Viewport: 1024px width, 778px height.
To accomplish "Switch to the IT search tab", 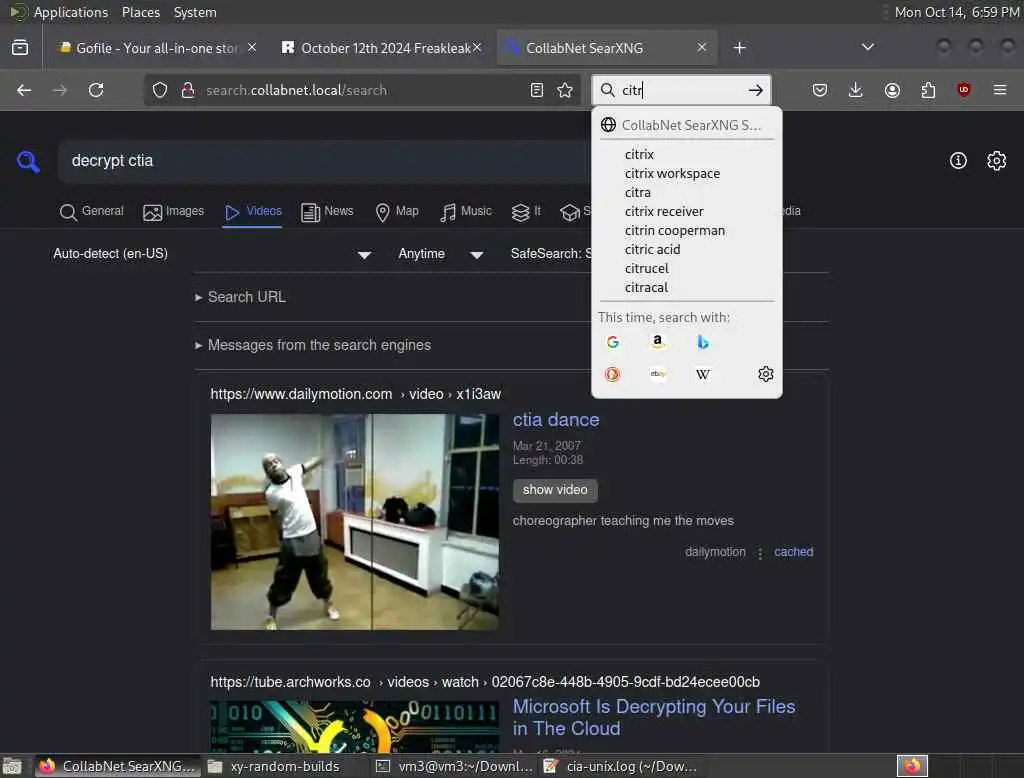I will 526,212.
